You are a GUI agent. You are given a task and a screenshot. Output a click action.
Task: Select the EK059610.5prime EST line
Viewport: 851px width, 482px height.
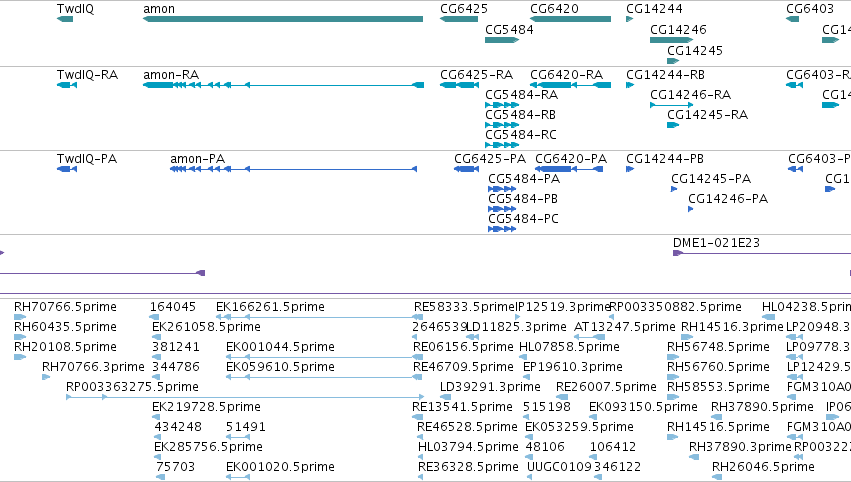[323, 377]
